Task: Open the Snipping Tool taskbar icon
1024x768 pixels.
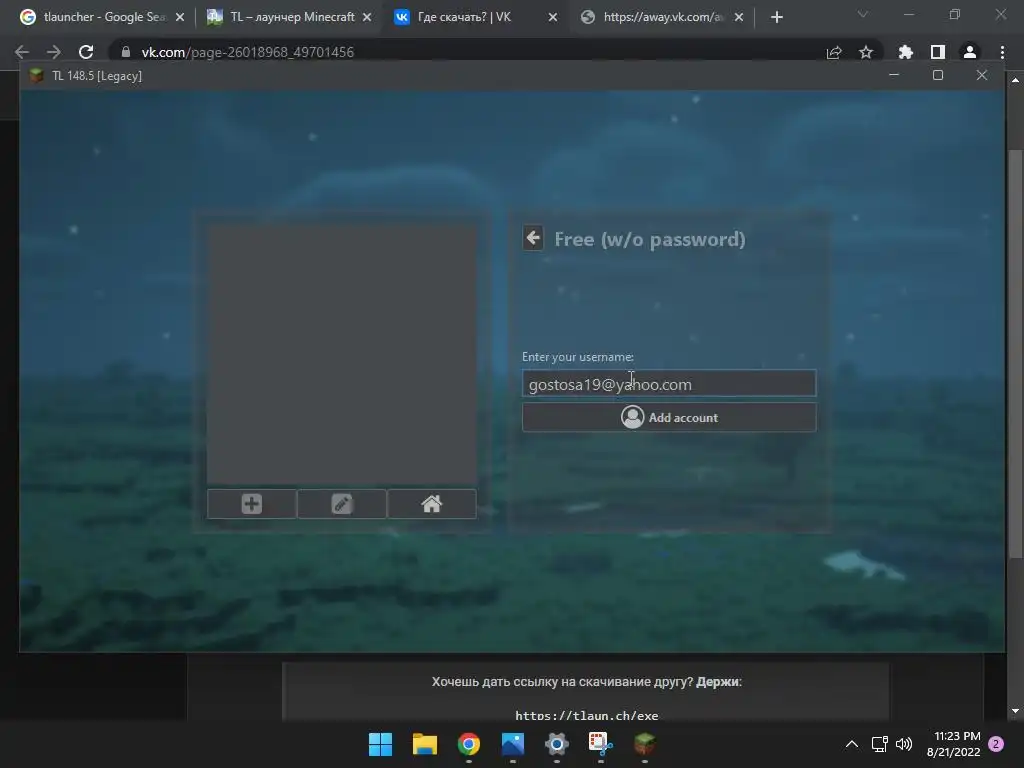Action: (x=600, y=744)
